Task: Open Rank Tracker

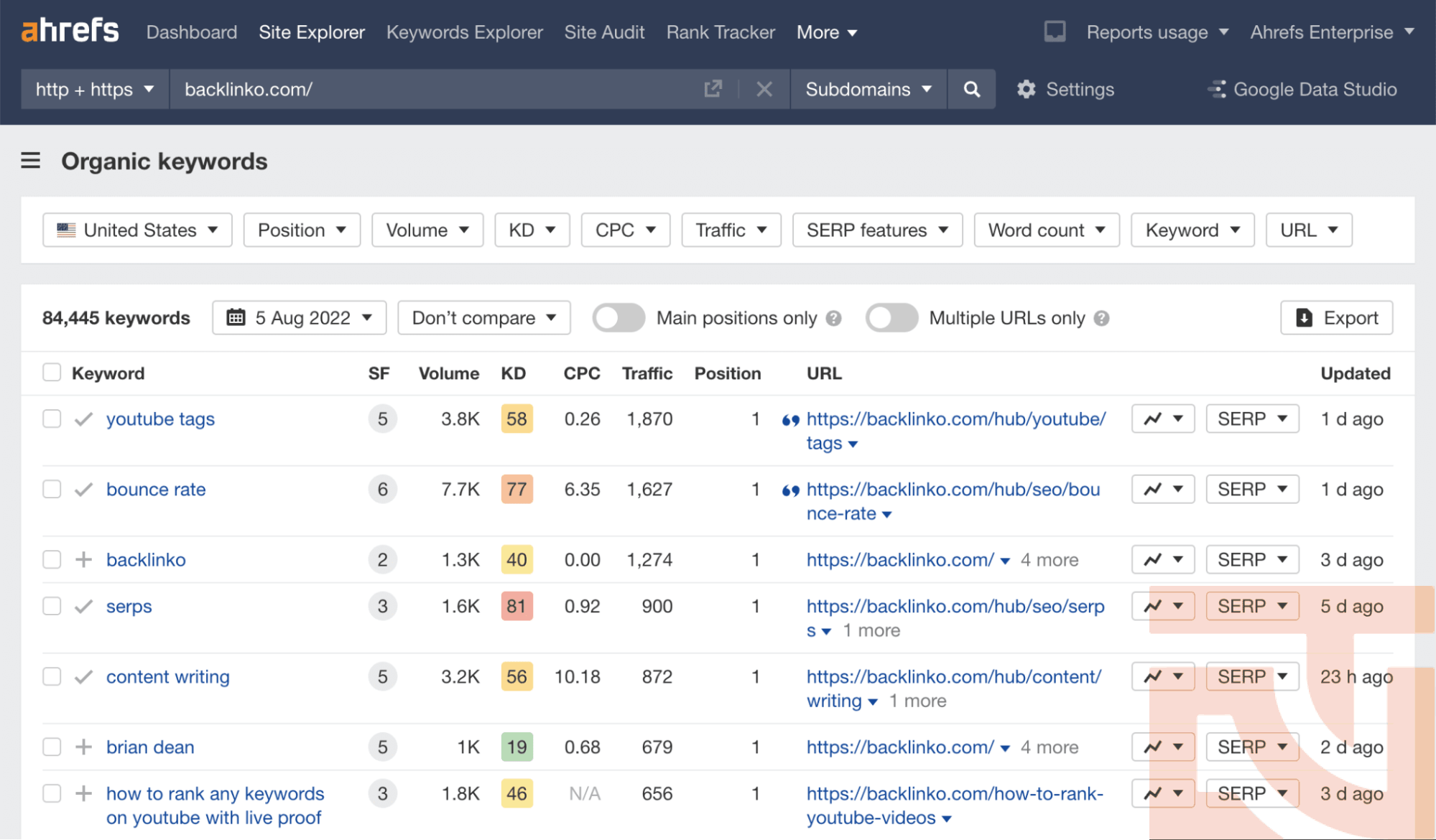Action: point(721,32)
